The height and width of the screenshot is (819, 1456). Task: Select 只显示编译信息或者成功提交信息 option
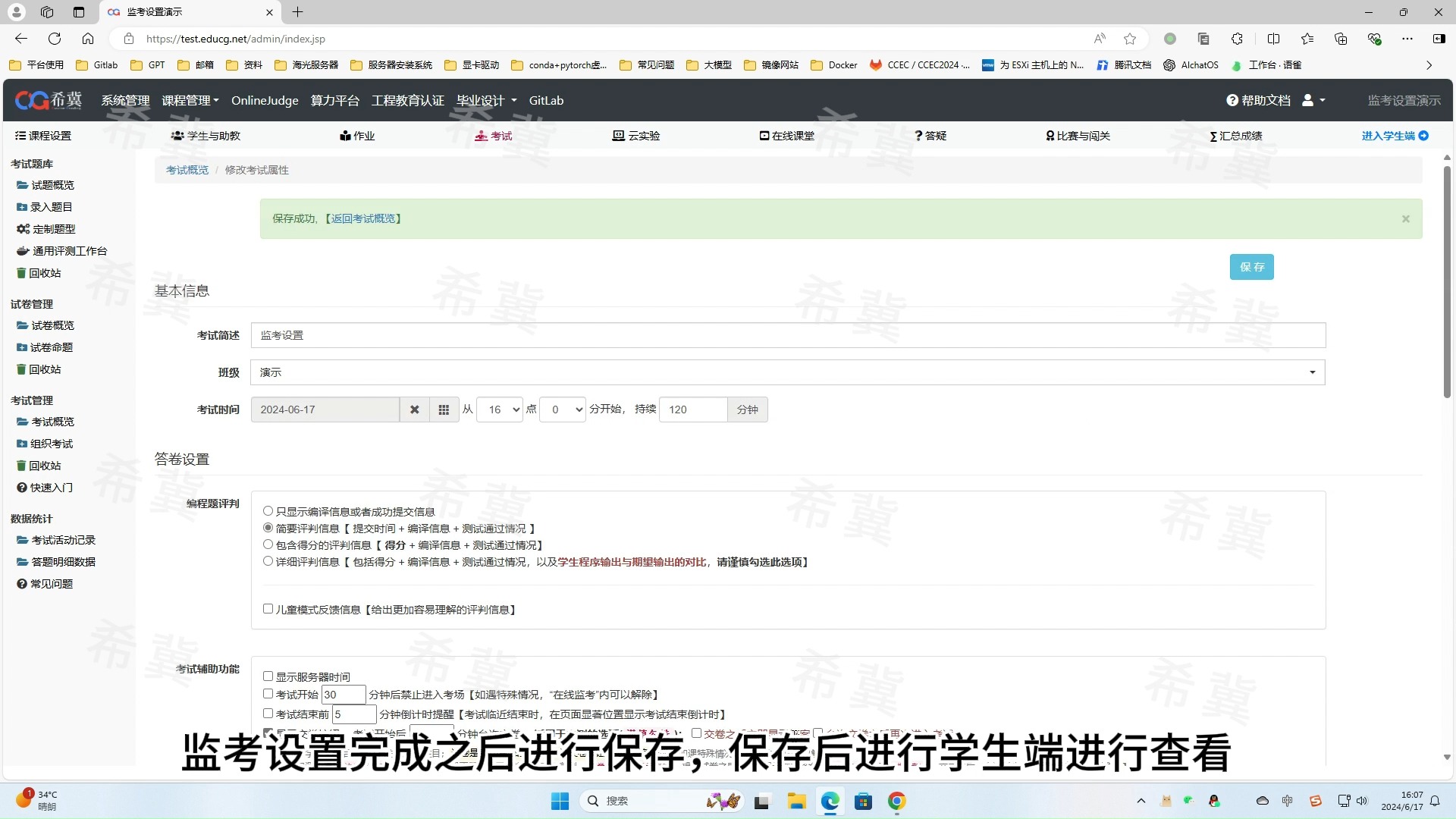[x=268, y=511]
